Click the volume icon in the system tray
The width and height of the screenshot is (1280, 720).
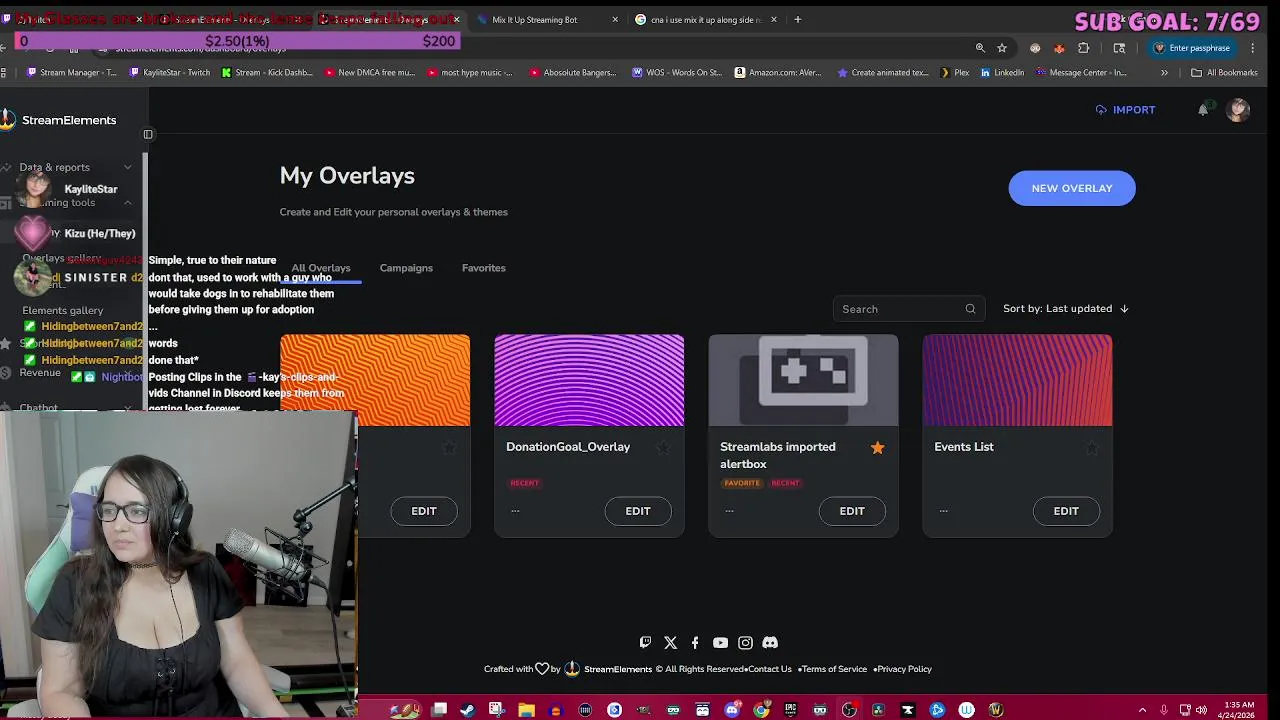point(1201,710)
